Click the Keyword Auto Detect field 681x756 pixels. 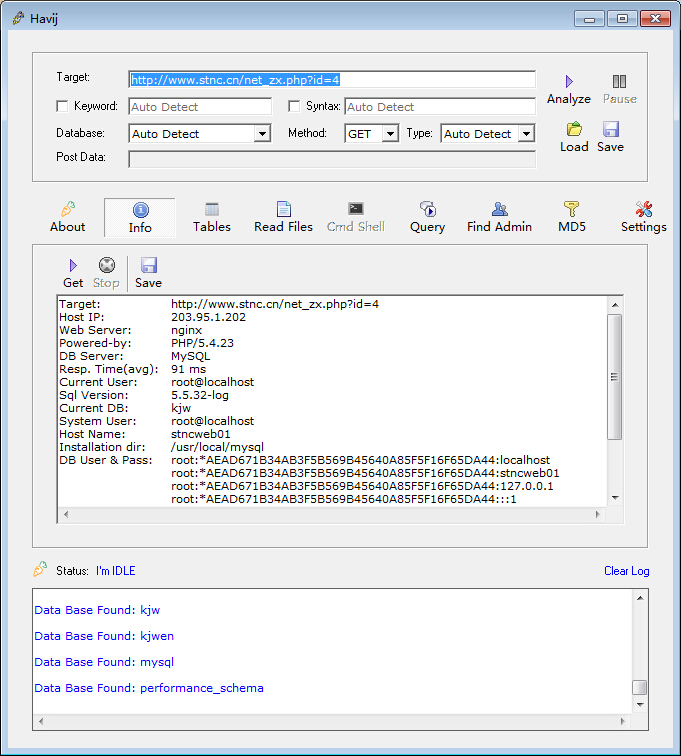click(x=200, y=107)
